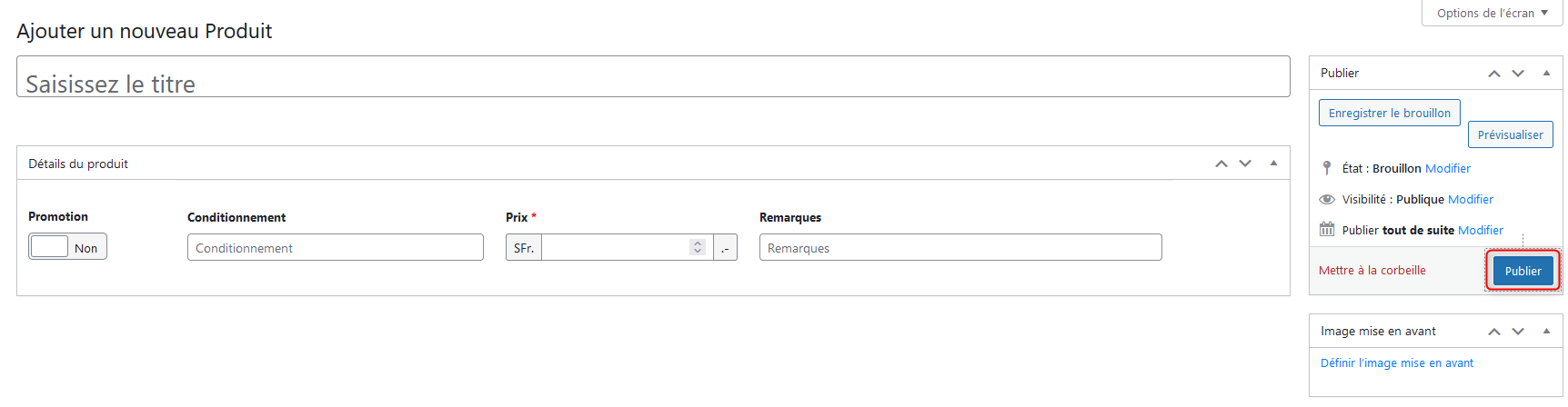Toggle the Promotion switch set to Non
1568x407 pixels.
[67, 247]
